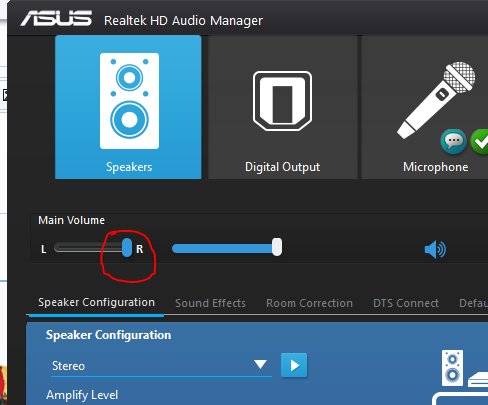Play the speaker test sound
The height and width of the screenshot is (405, 488).
(294, 365)
